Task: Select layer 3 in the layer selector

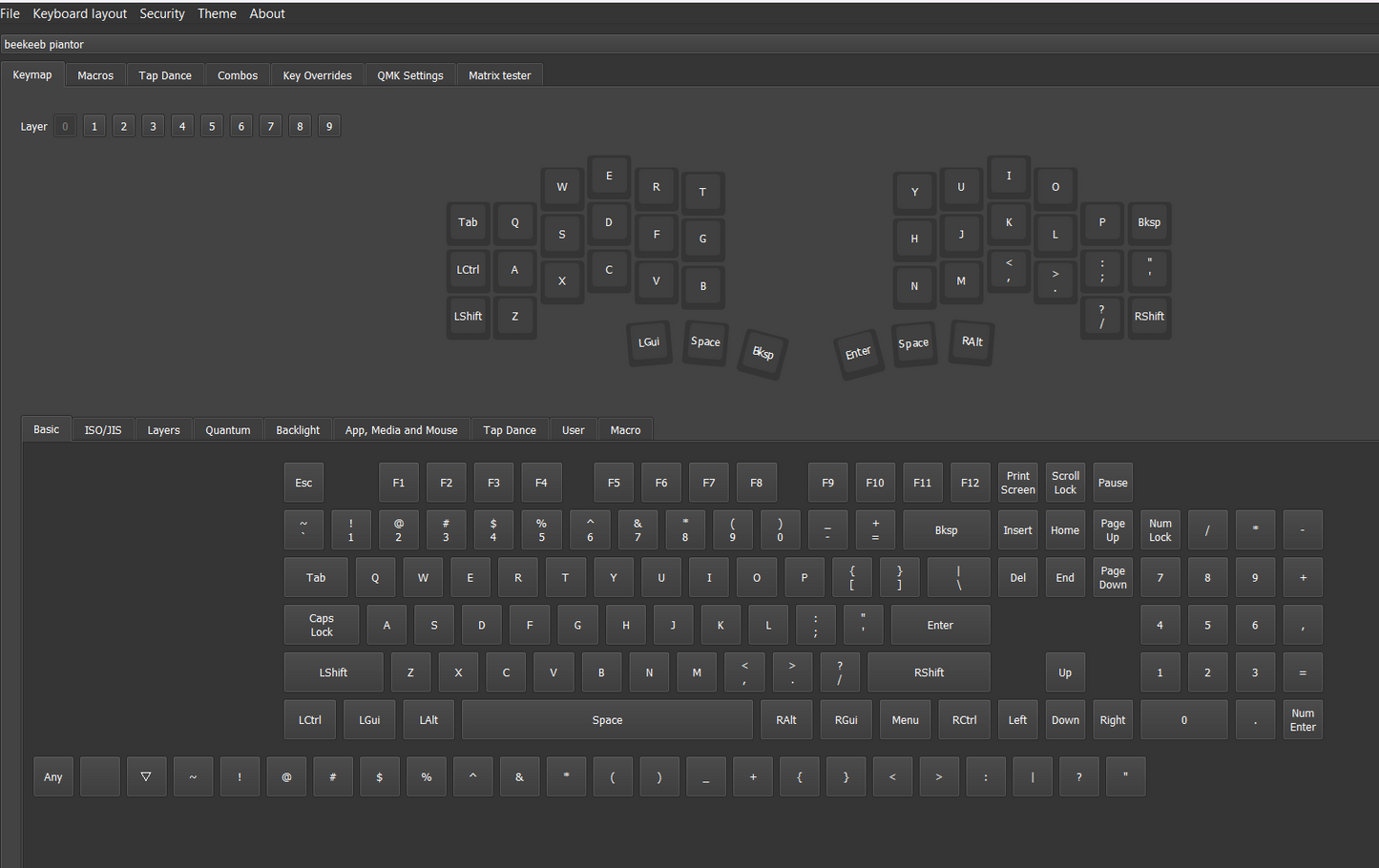Action: point(153,125)
